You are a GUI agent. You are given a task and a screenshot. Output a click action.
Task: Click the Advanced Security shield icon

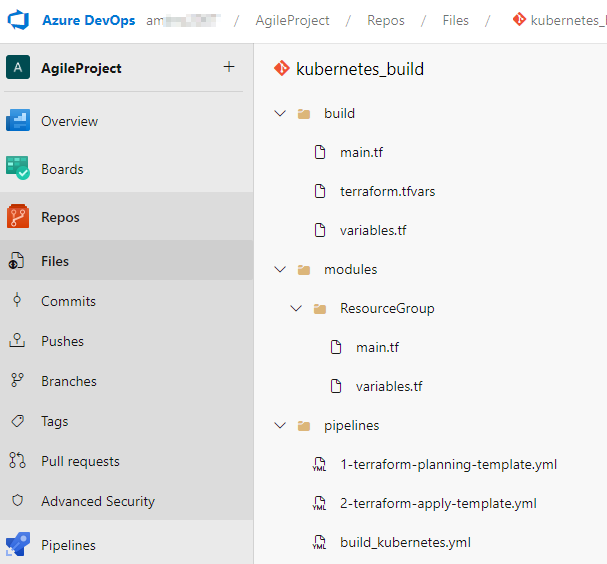pyautogui.click(x=17, y=501)
